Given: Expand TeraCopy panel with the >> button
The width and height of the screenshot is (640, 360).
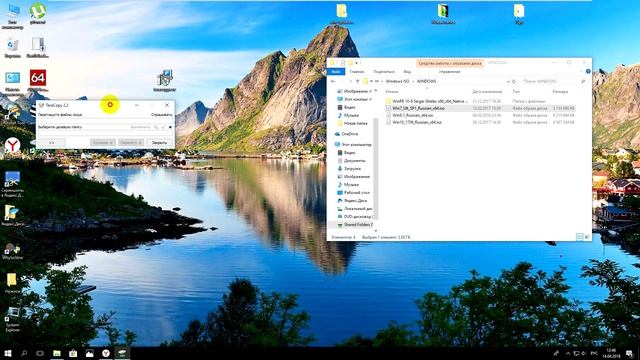Looking at the screenshot, I should [x=52, y=142].
